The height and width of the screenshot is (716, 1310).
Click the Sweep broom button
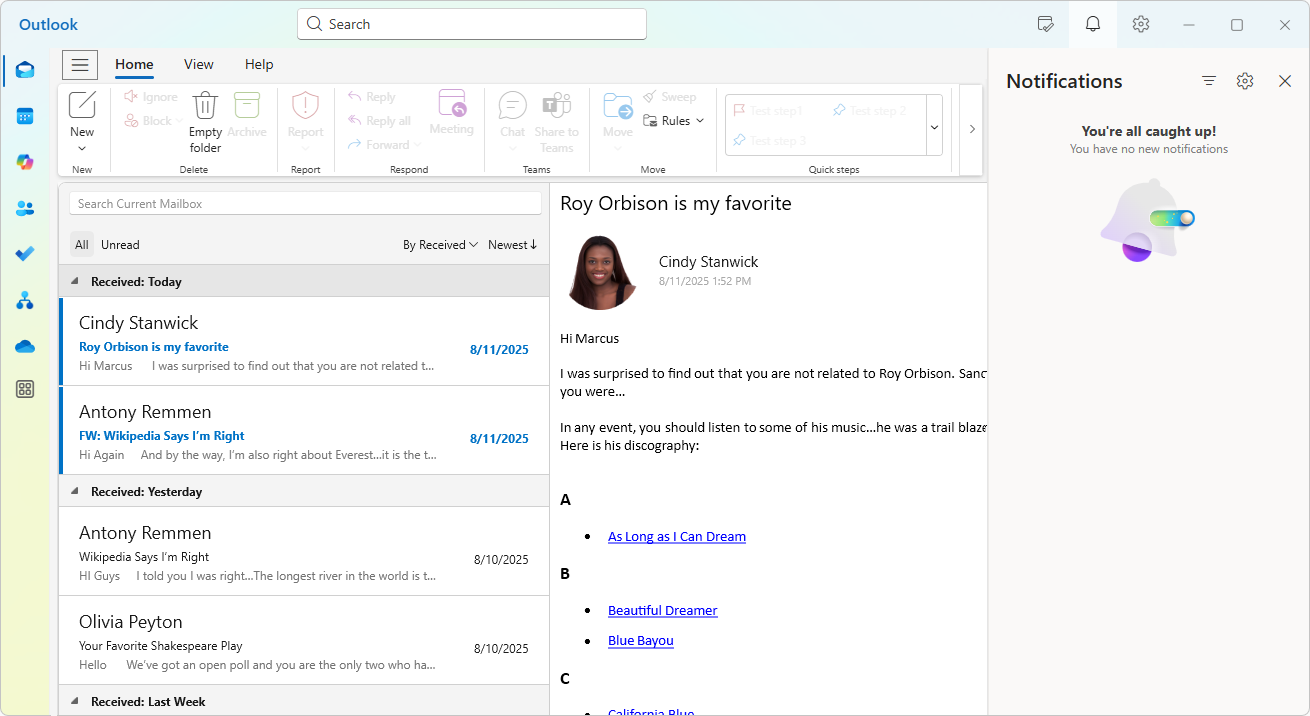point(669,97)
